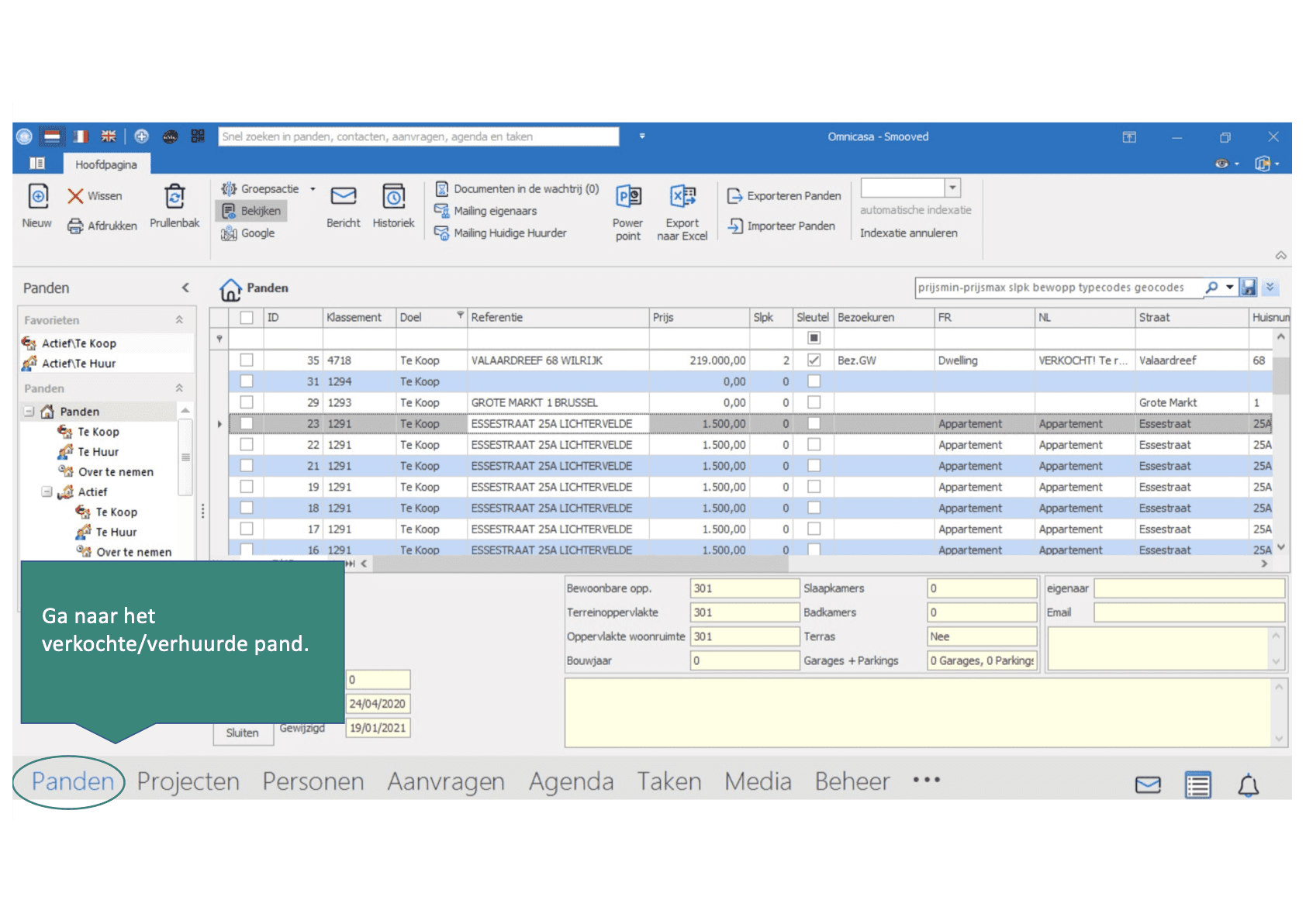Select Over te nemen under Panden

(116, 472)
